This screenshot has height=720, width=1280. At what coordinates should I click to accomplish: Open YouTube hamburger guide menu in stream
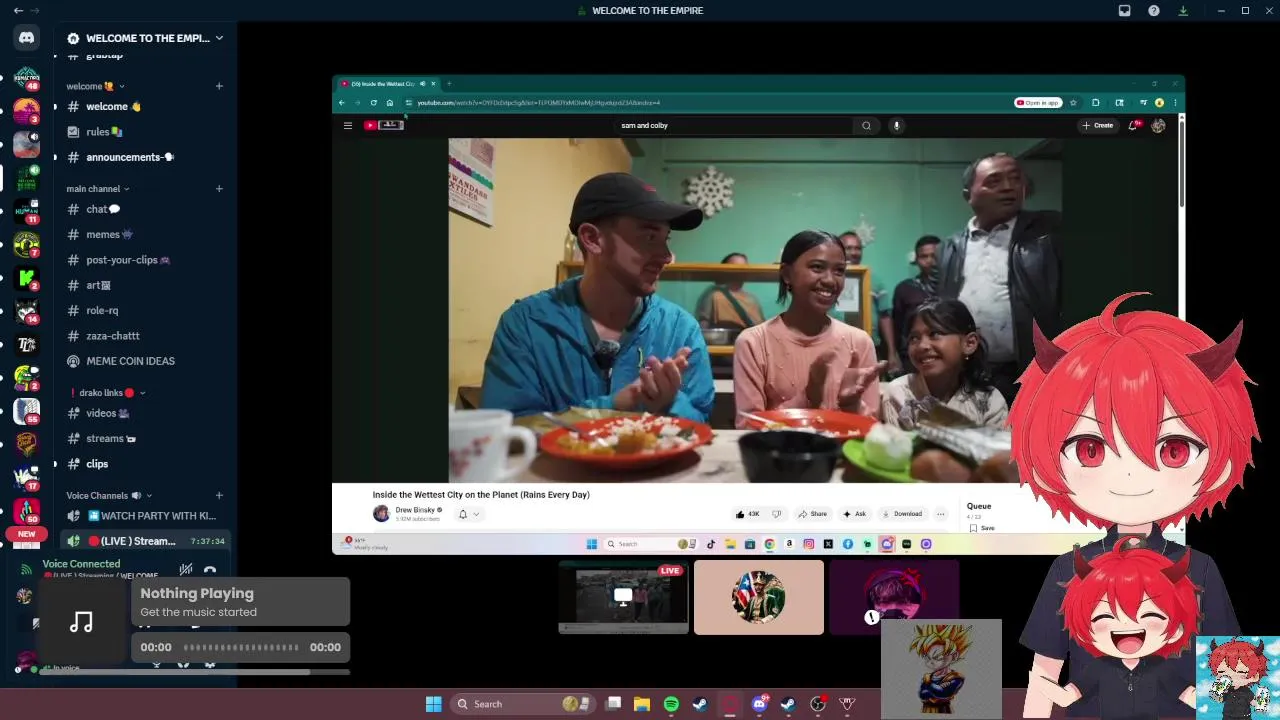(x=348, y=126)
